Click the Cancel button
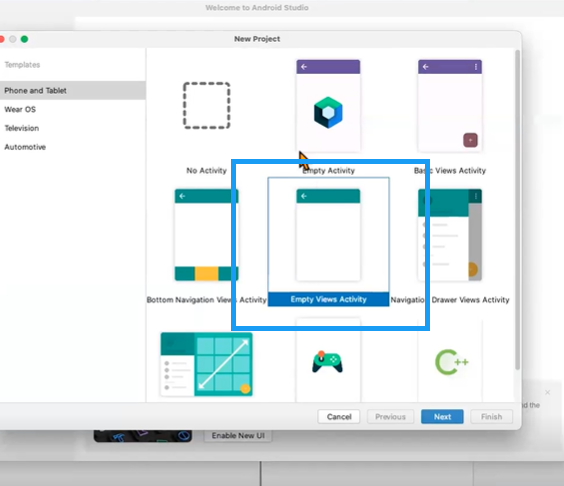Viewport: 564px width, 486px height. tap(339, 417)
